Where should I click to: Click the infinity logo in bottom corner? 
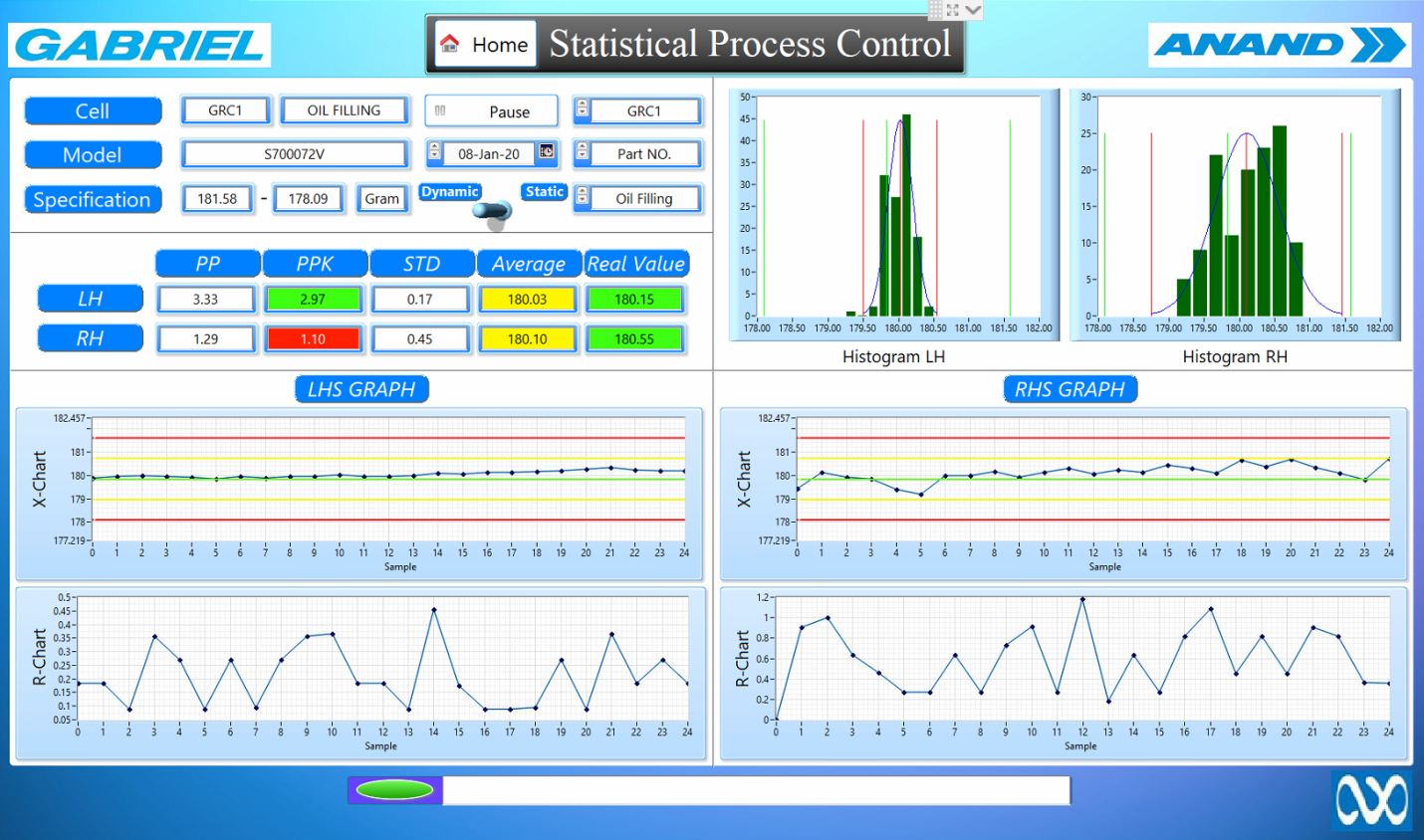[1371, 800]
